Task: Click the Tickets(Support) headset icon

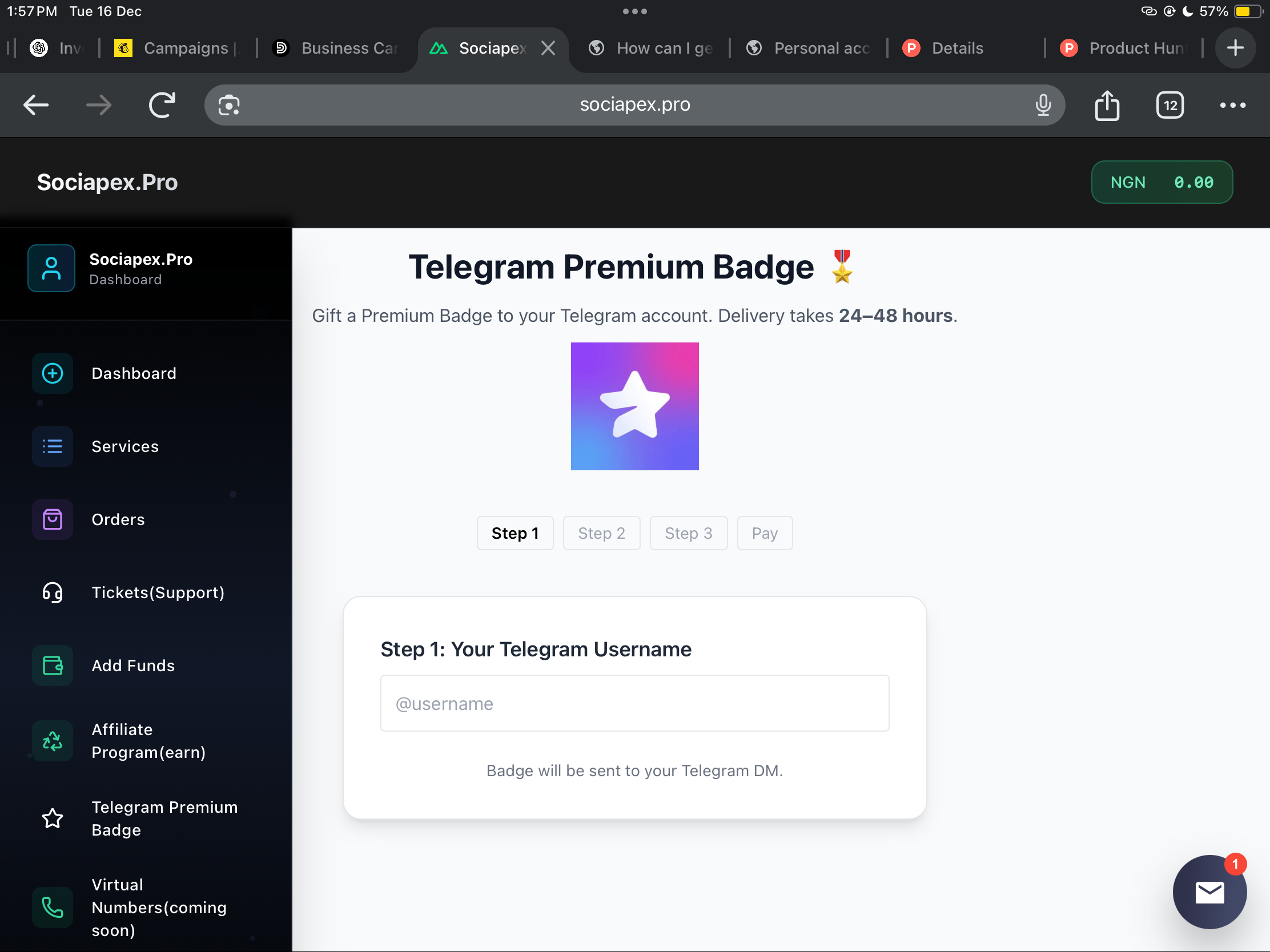Action: (x=52, y=593)
